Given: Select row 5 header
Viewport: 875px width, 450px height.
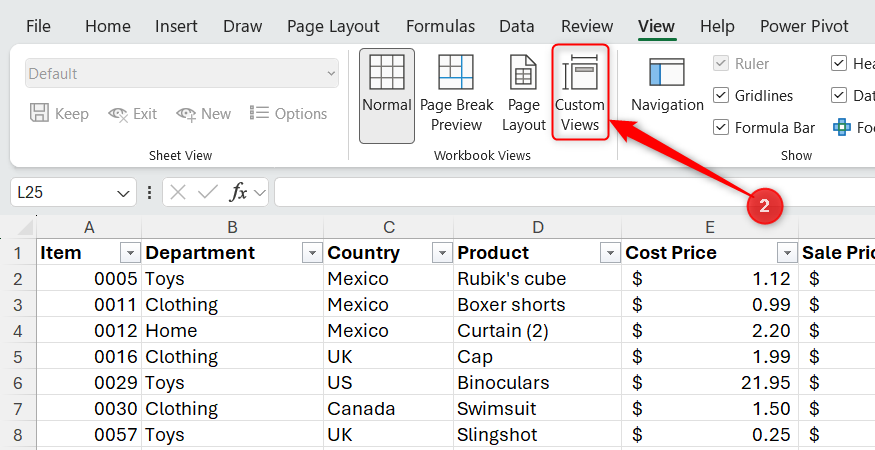Looking at the screenshot, I should (x=18, y=356).
